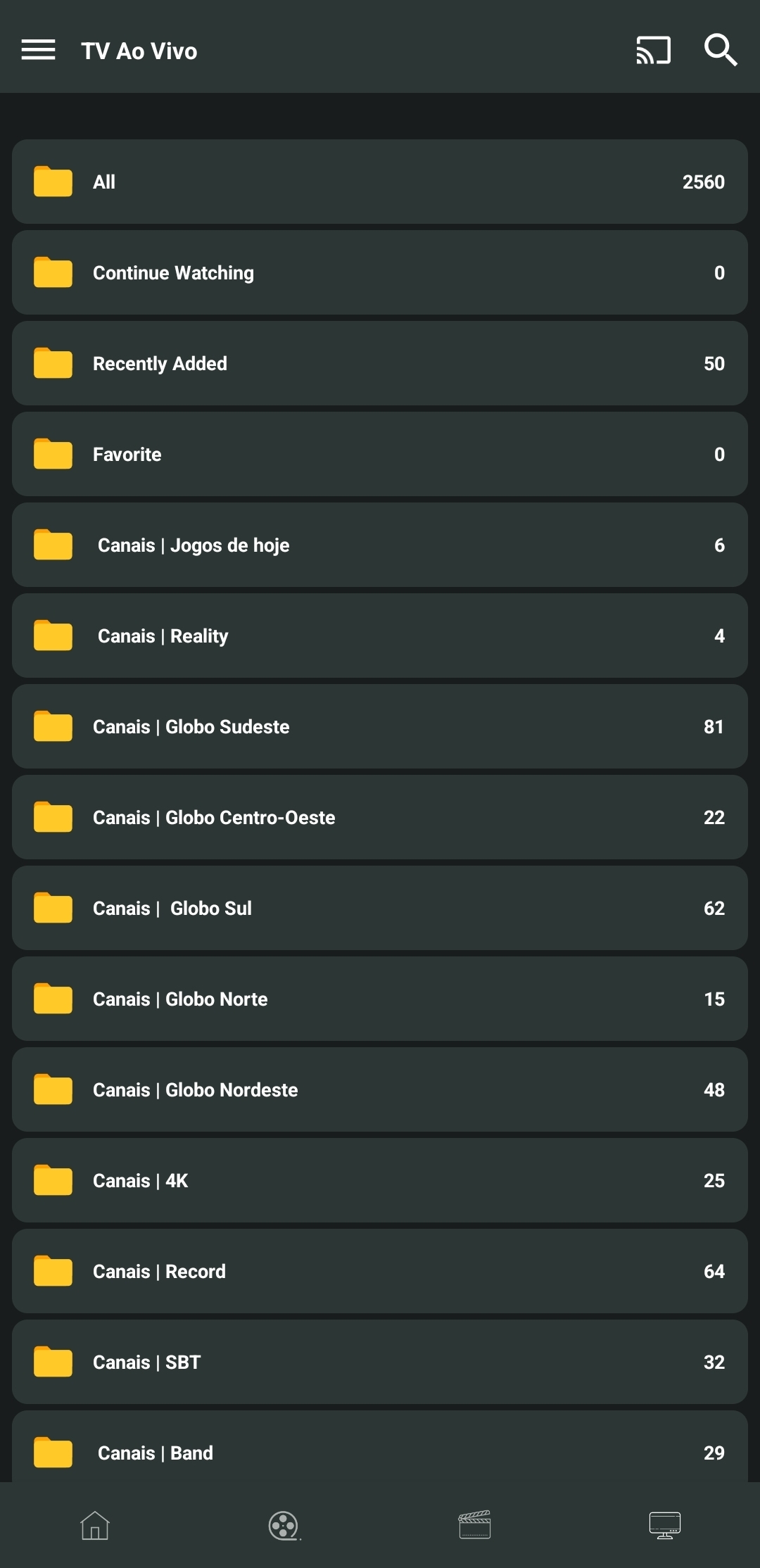Open the clapperboard series tab
The width and height of the screenshot is (760, 1568).
[x=475, y=1525]
